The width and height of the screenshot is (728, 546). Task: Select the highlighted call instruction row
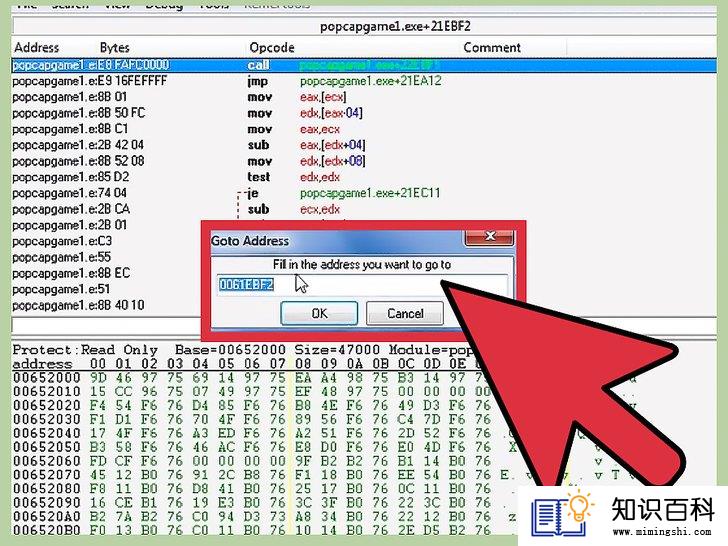coord(364,65)
